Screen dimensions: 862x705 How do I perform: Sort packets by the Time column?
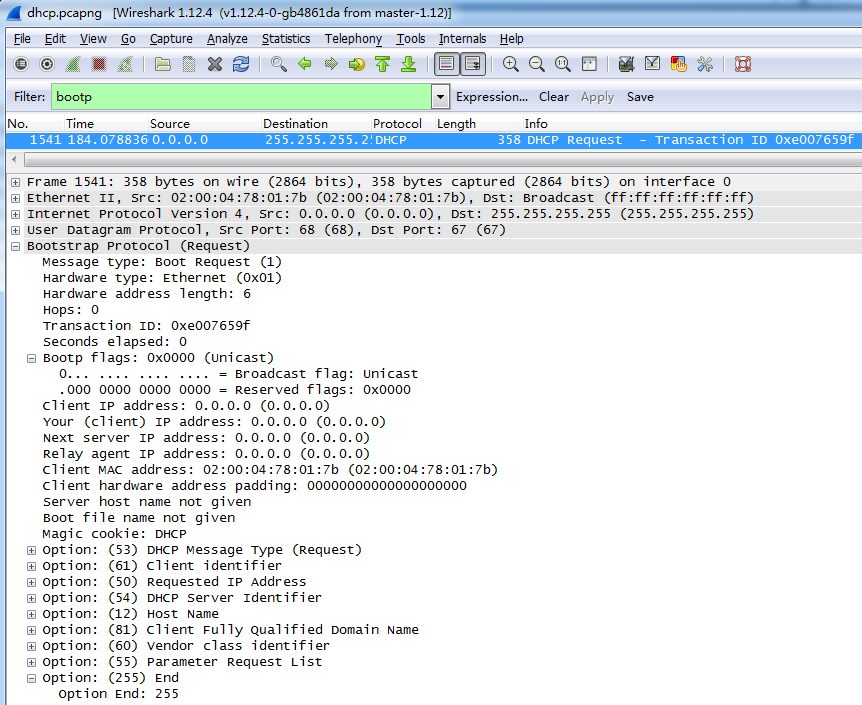tap(106, 124)
